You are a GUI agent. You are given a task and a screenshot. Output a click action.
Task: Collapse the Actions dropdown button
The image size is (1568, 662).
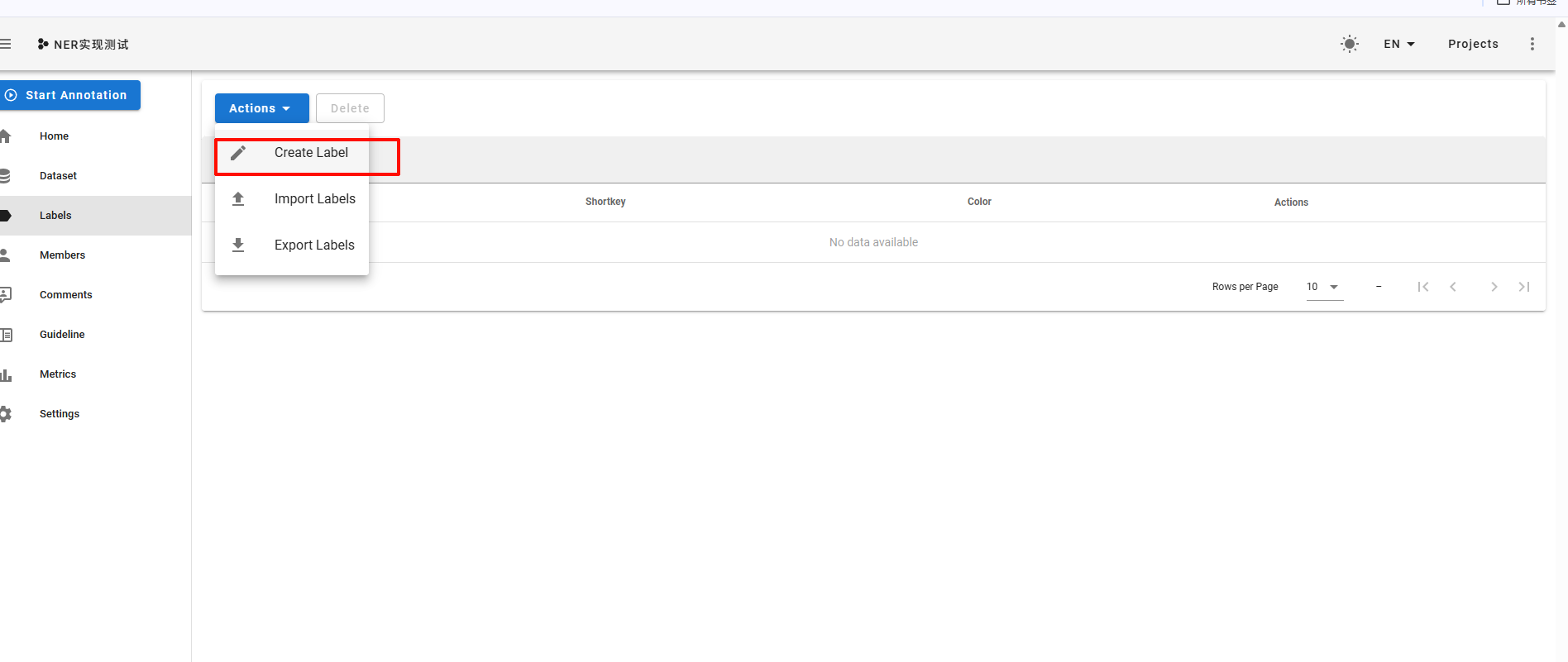coord(261,108)
